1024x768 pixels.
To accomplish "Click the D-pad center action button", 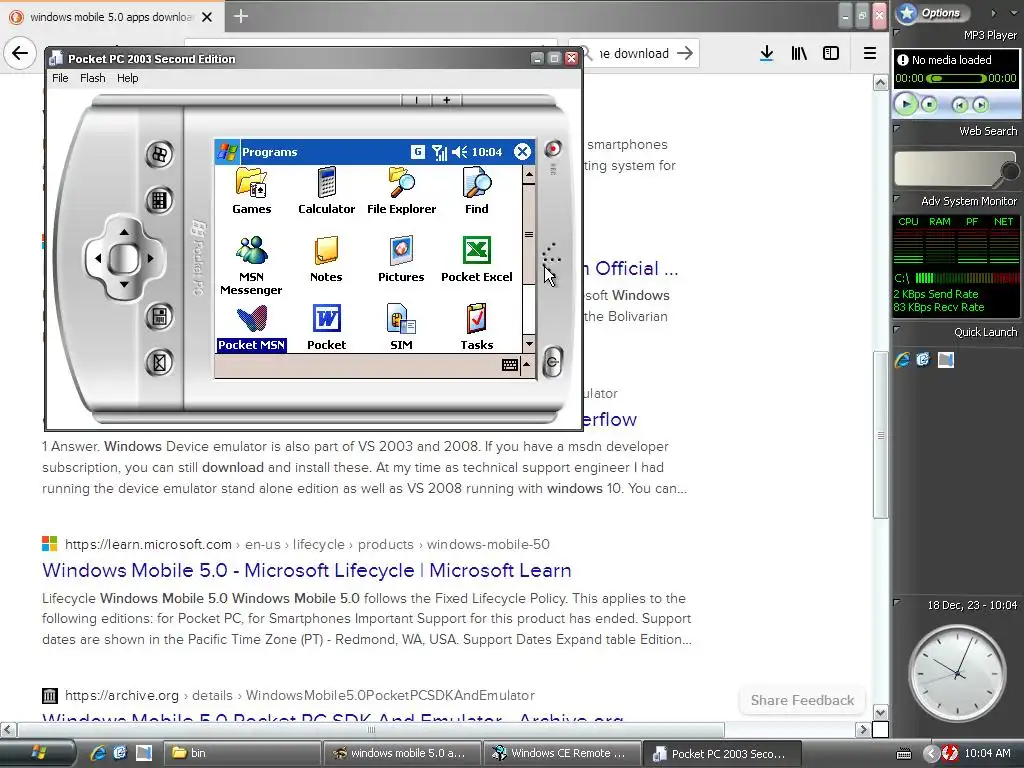I will tap(123, 259).
